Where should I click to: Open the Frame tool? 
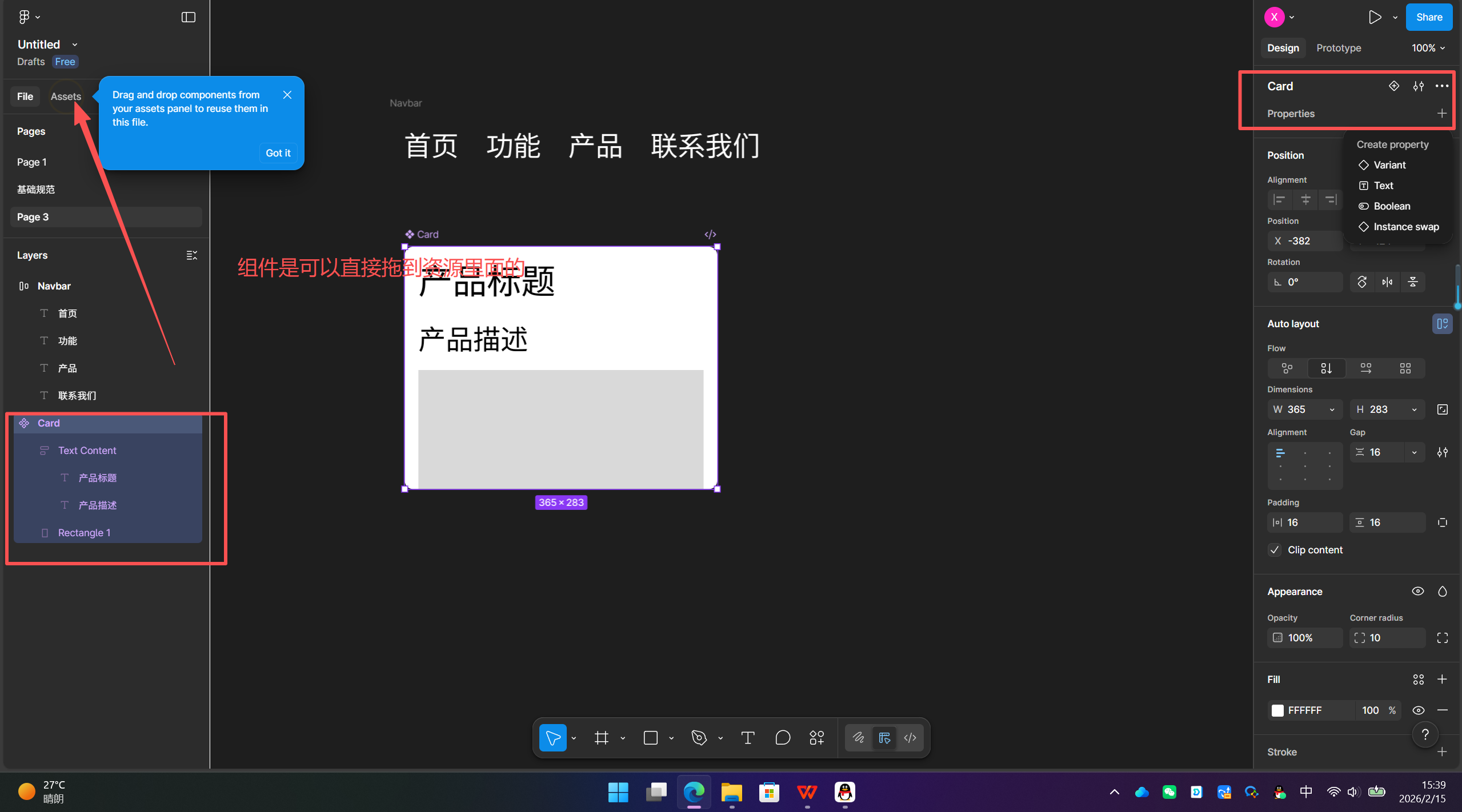pos(600,737)
